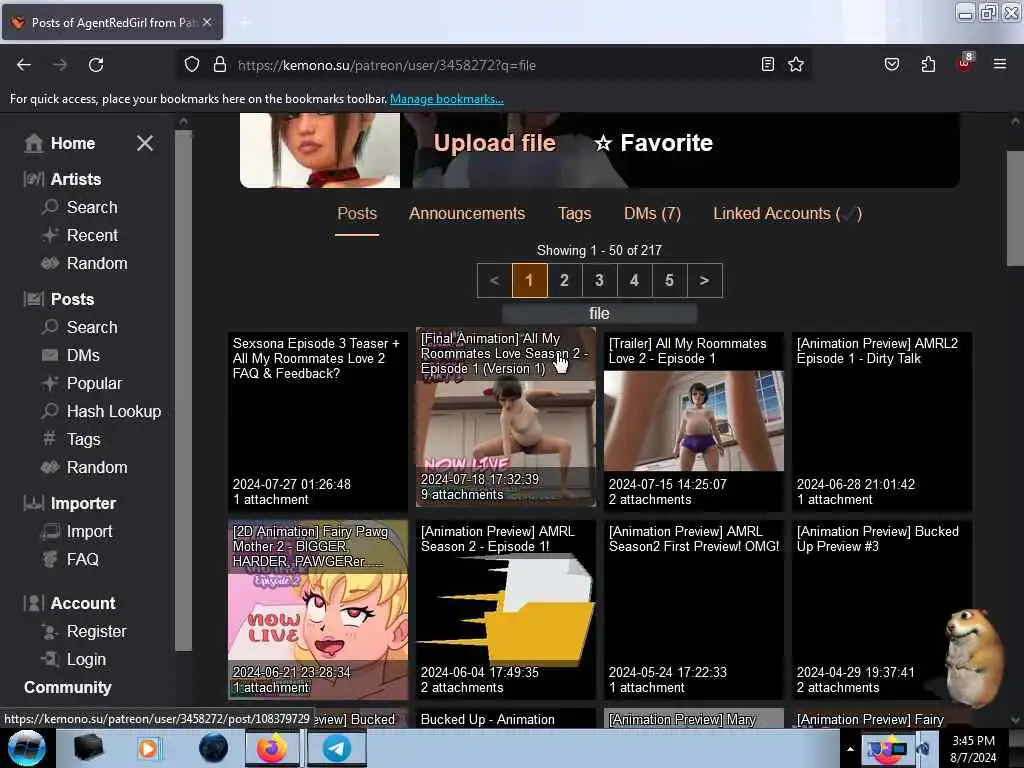Bookmark this page with the star icon
Image resolution: width=1024 pixels, height=768 pixels.
pos(795,64)
